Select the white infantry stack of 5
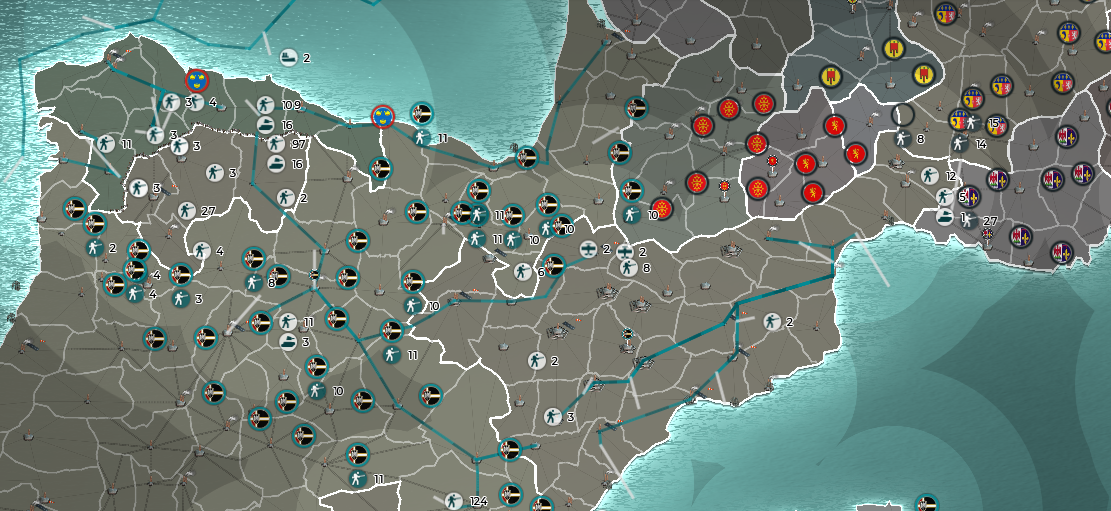The width and height of the screenshot is (1111, 511). point(944,197)
